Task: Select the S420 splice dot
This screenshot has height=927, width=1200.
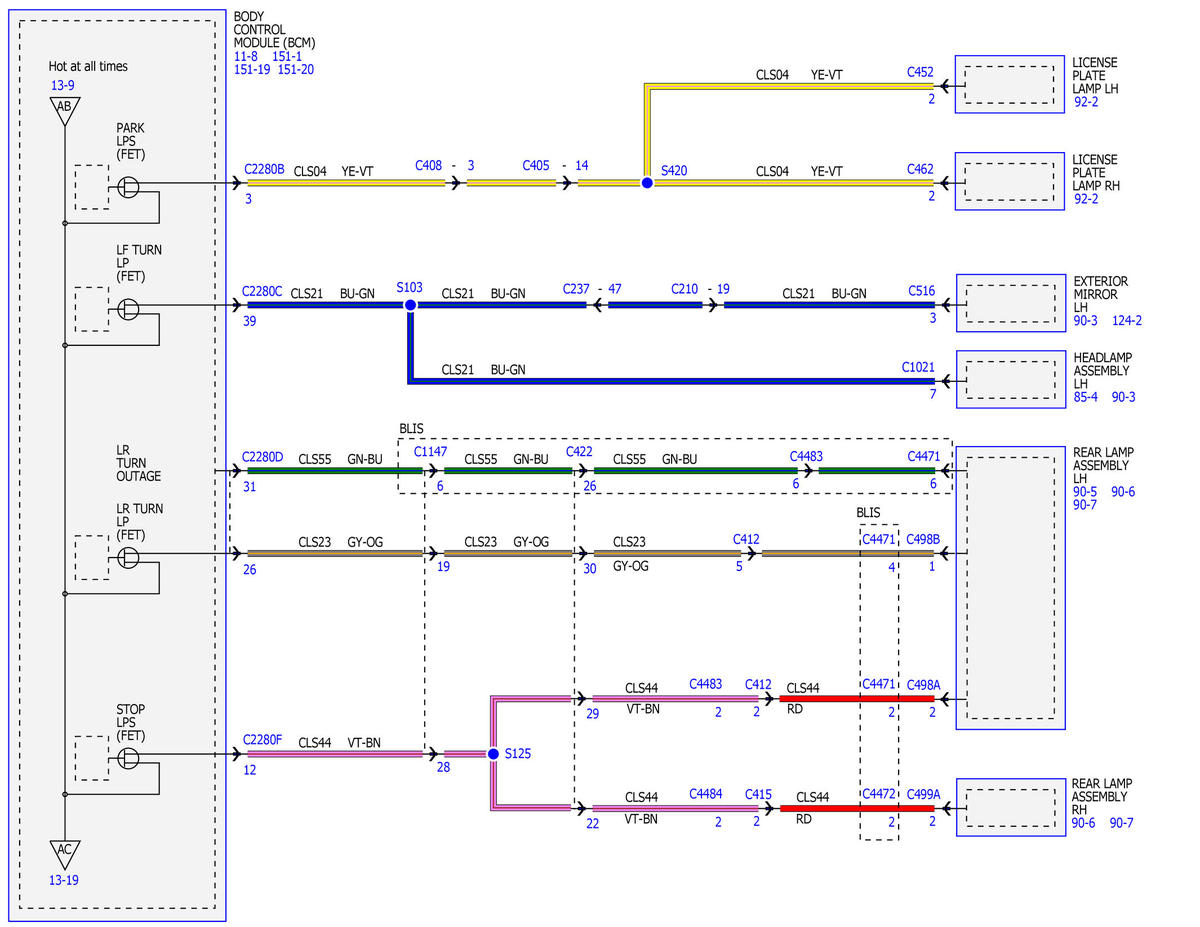Action: tap(647, 183)
